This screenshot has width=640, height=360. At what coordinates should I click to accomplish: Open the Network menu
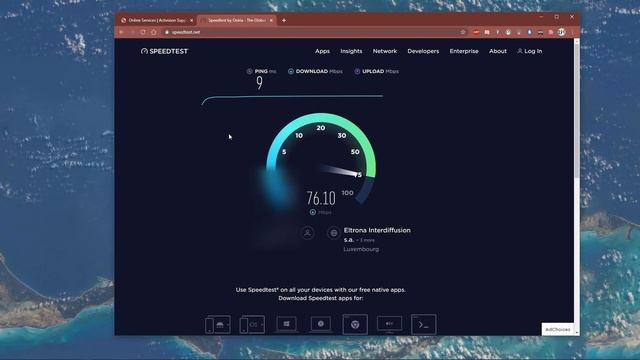(x=384, y=51)
